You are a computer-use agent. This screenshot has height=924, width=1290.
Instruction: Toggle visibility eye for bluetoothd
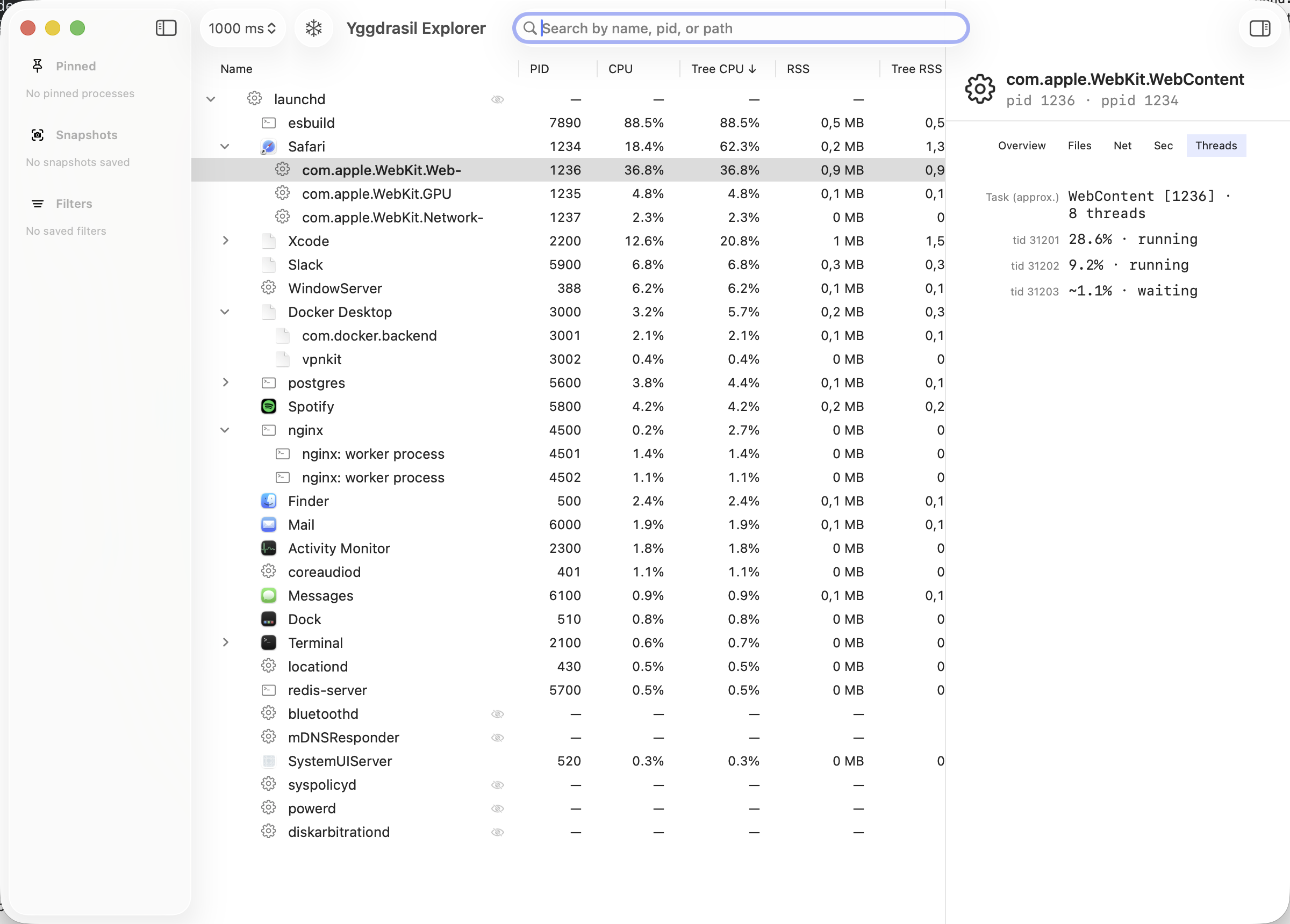pos(498,714)
